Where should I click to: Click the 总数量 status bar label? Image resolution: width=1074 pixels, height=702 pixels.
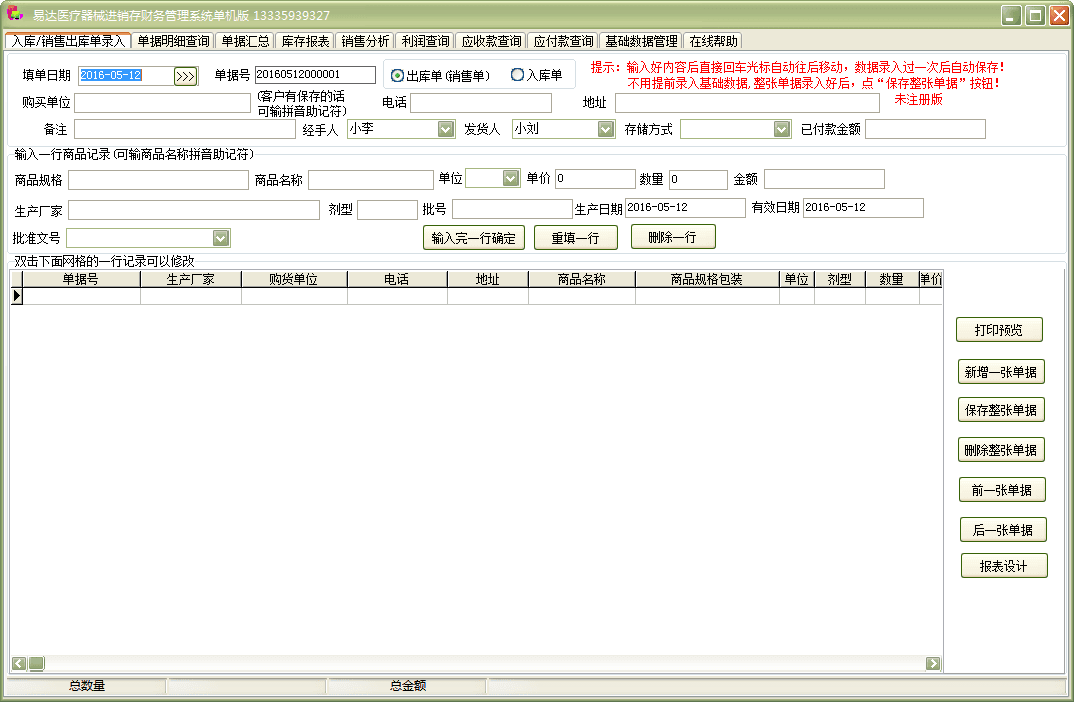pyautogui.click(x=87, y=686)
